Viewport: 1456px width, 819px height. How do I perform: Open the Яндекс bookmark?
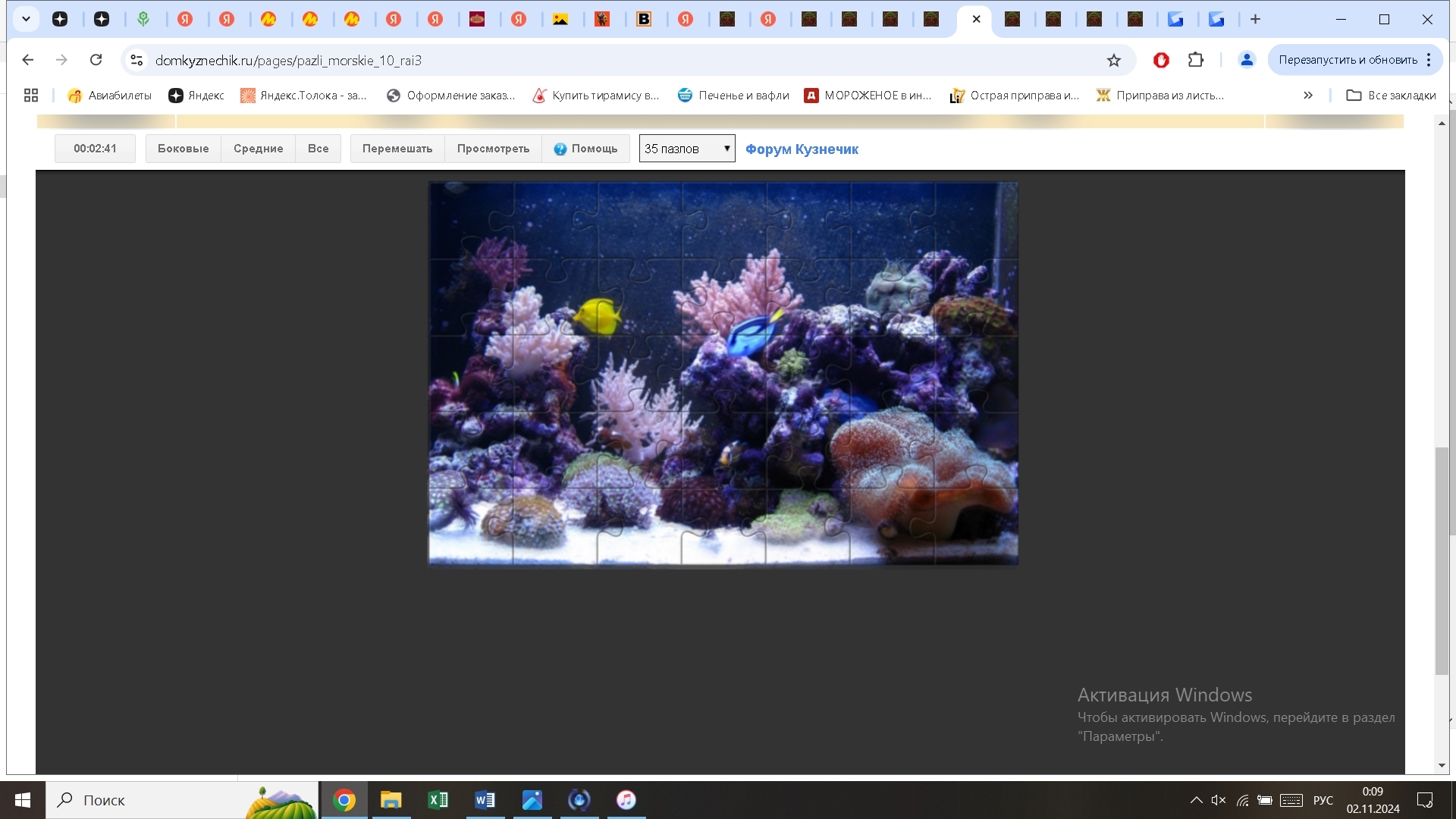pyautogui.click(x=196, y=95)
